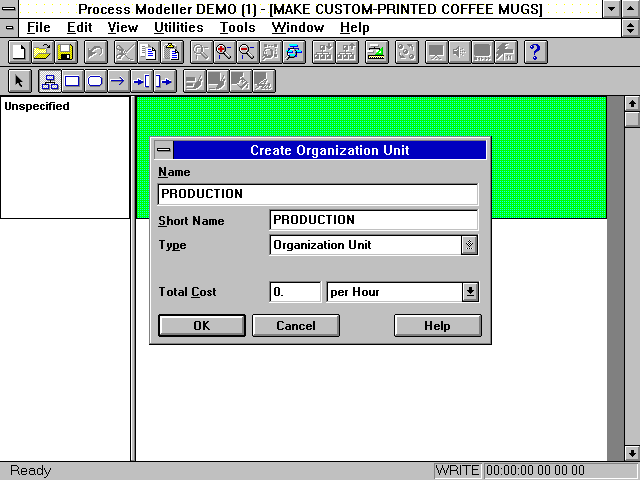This screenshot has width=640, height=480.
Task: Click the vertical scrollbar down arrow
Action: point(631,453)
